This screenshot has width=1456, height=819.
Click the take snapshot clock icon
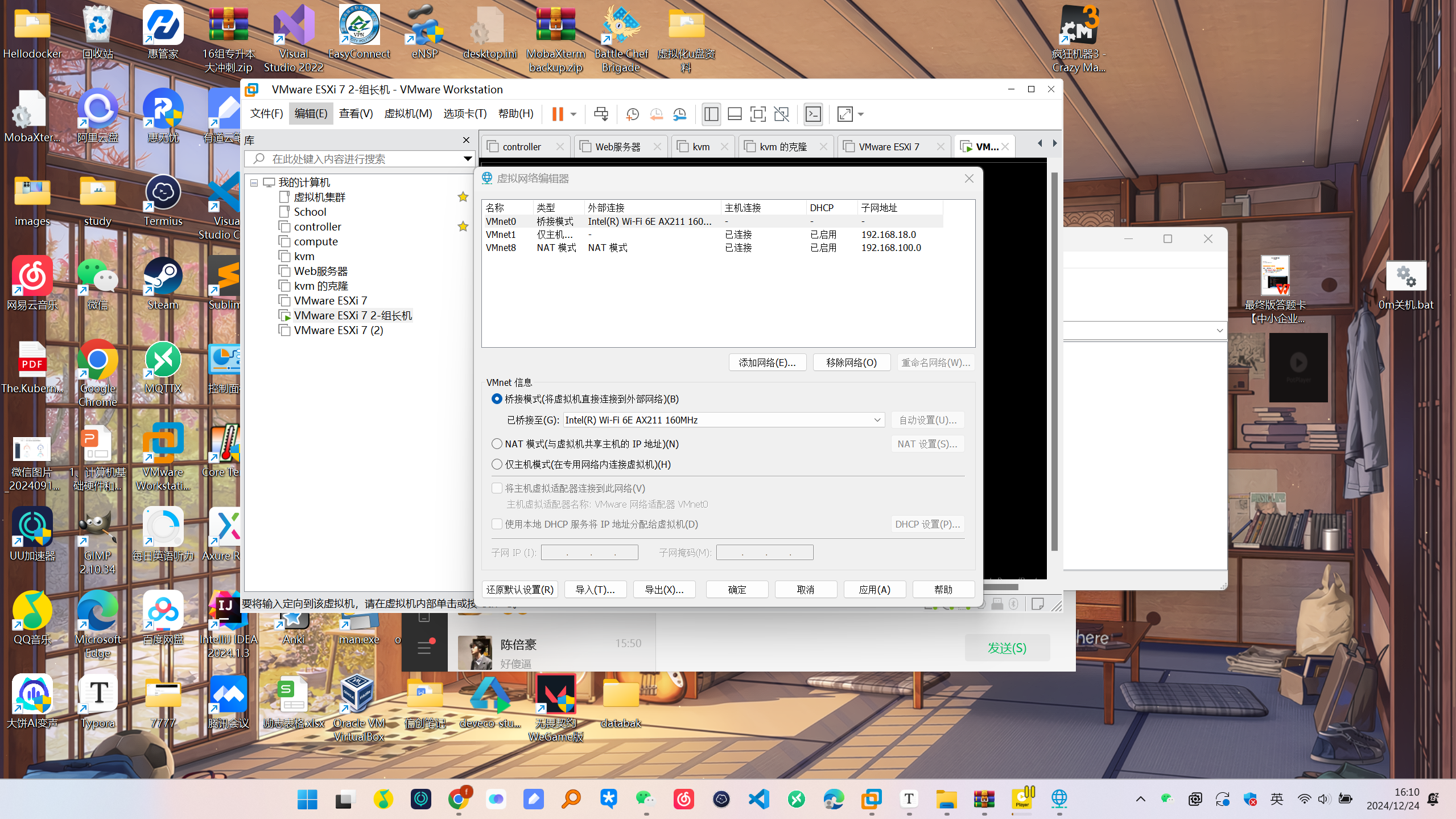tap(632, 114)
